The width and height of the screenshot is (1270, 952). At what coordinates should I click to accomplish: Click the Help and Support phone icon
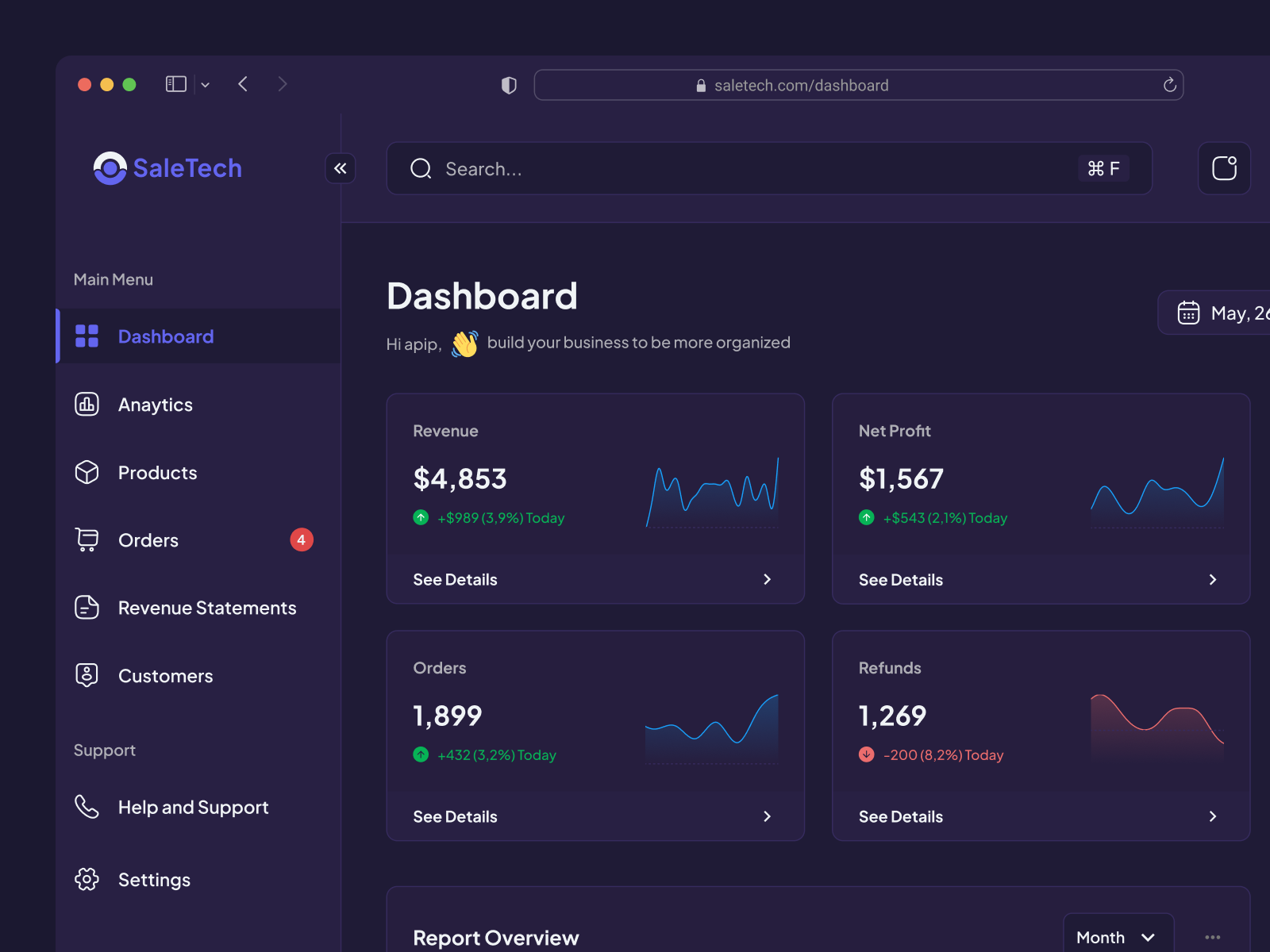click(x=87, y=807)
